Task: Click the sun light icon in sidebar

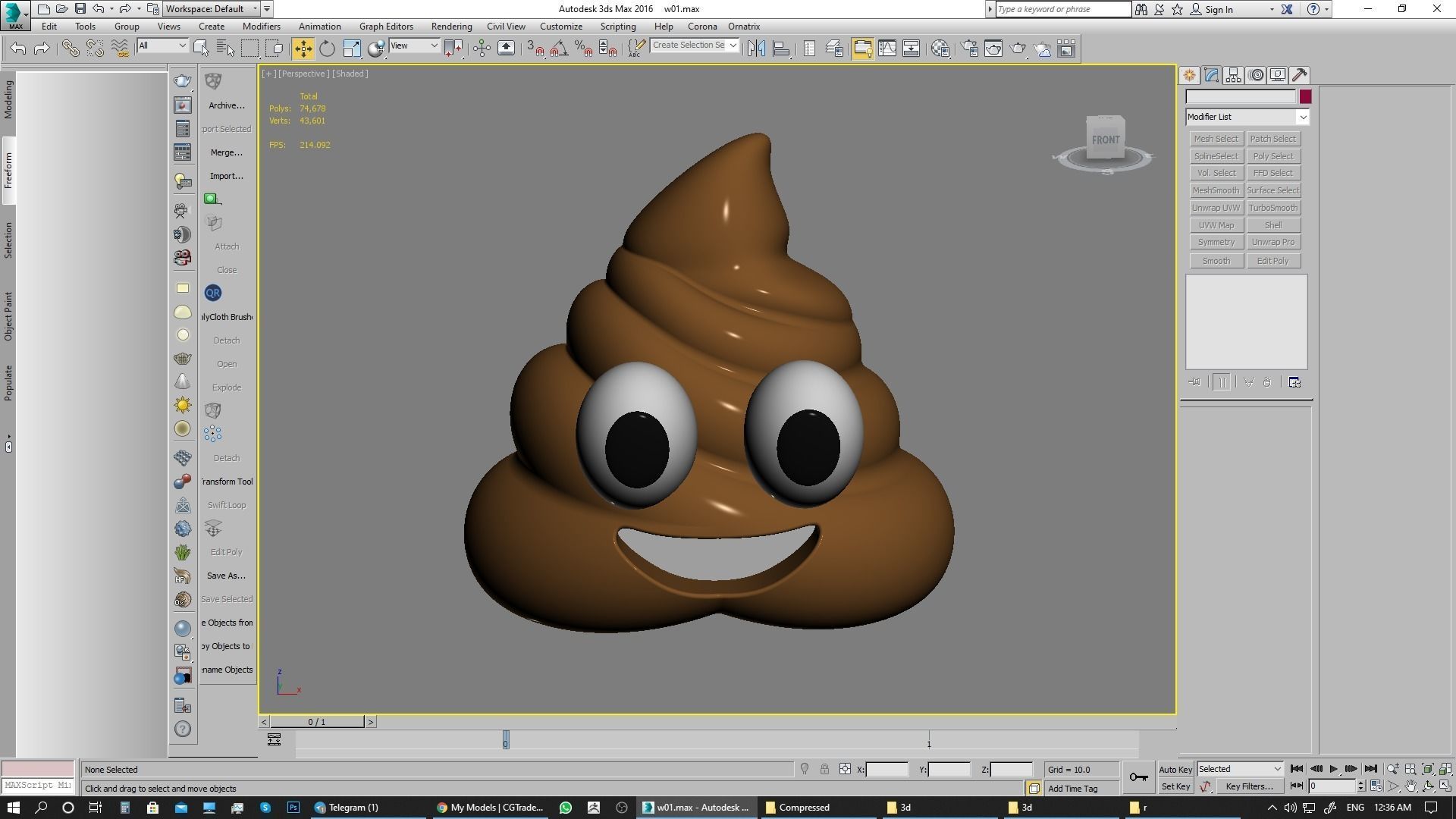Action: point(183,405)
